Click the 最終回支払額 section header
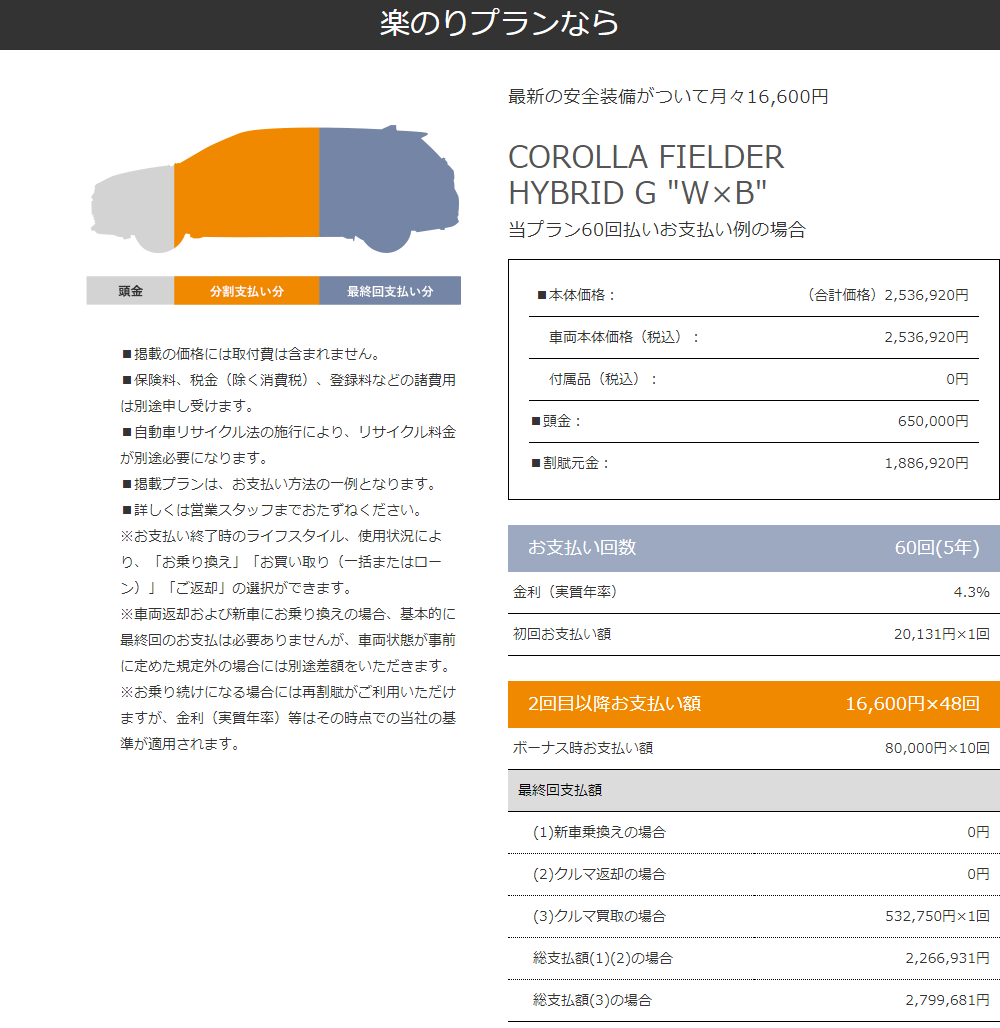Image resolution: width=1000 pixels, height=1028 pixels. point(753,791)
